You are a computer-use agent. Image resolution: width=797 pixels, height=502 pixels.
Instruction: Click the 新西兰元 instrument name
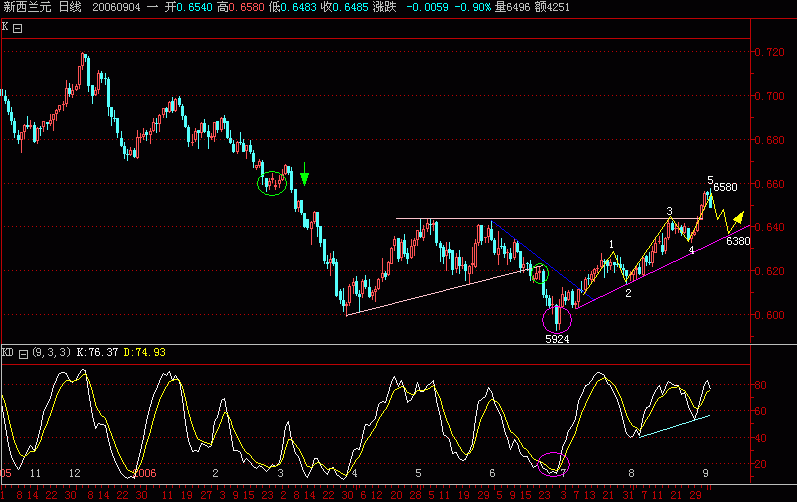pyautogui.click(x=27, y=7)
